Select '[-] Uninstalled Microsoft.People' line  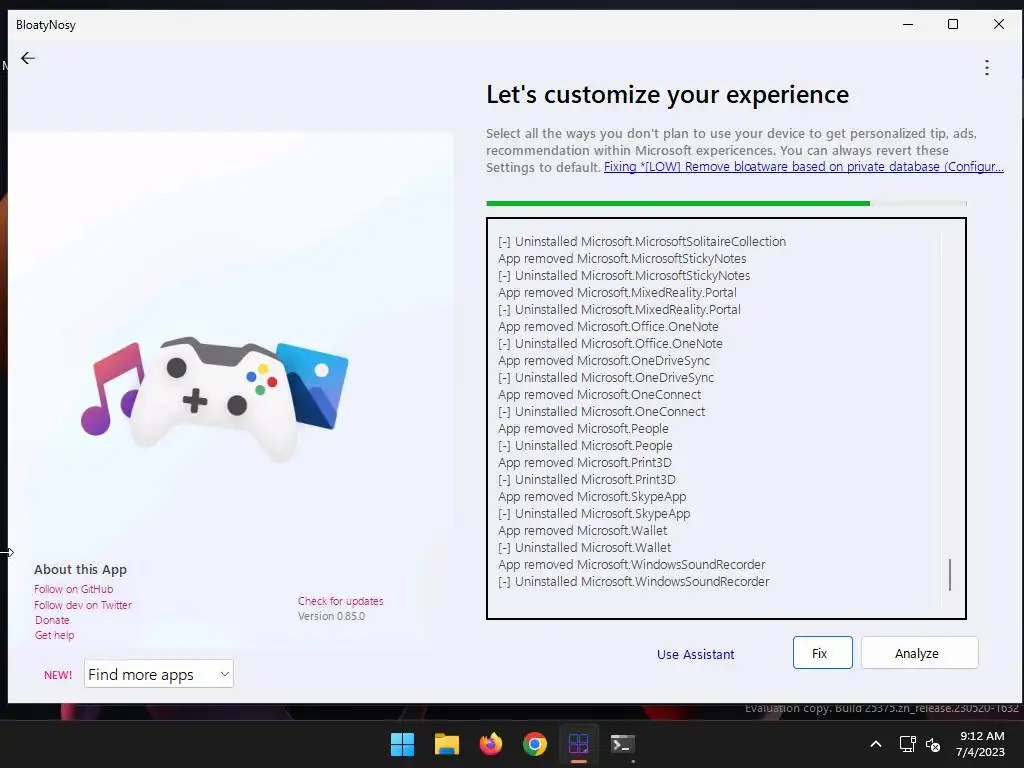pyautogui.click(x=584, y=445)
